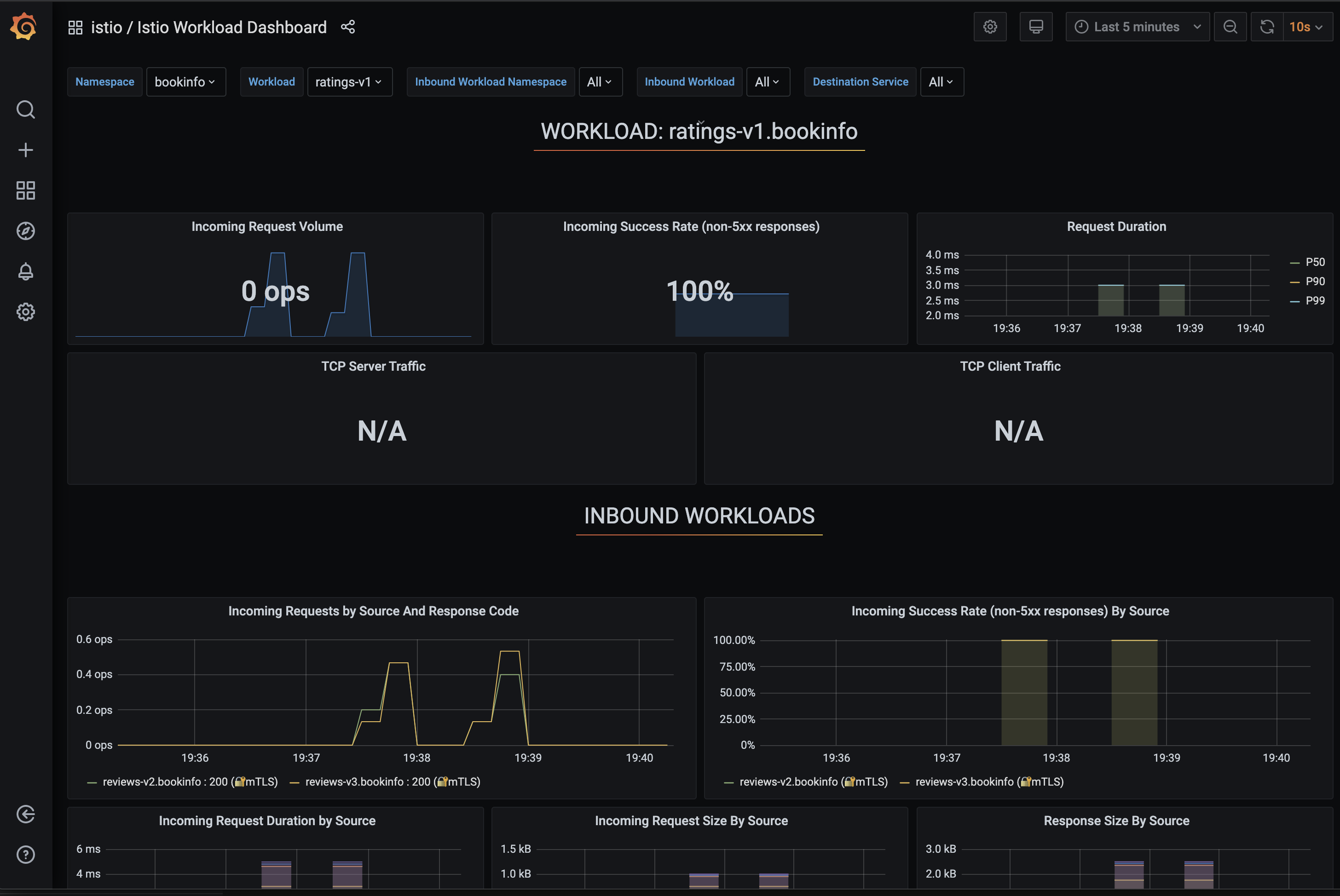The height and width of the screenshot is (896, 1340).
Task: Toggle reviews-v3.bookinfo : 200 legend series
Action: 385,782
